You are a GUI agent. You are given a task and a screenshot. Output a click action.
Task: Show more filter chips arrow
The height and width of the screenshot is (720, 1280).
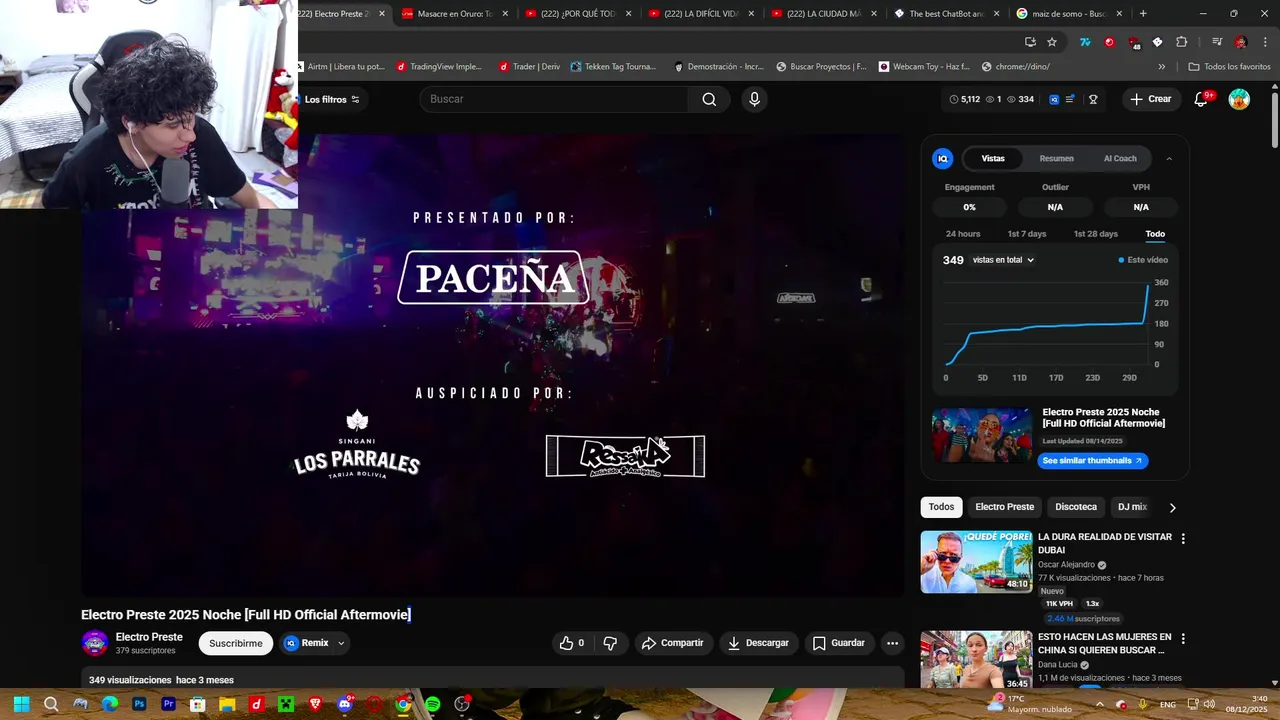coord(1172,507)
